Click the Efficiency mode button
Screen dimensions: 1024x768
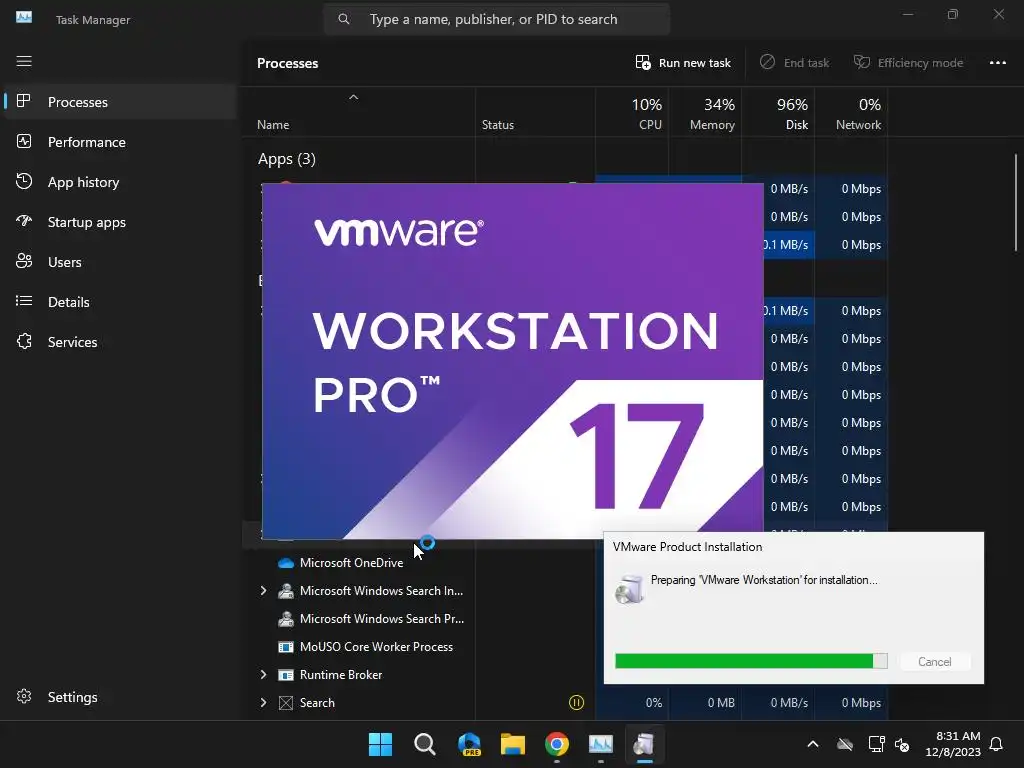(908, 63)
